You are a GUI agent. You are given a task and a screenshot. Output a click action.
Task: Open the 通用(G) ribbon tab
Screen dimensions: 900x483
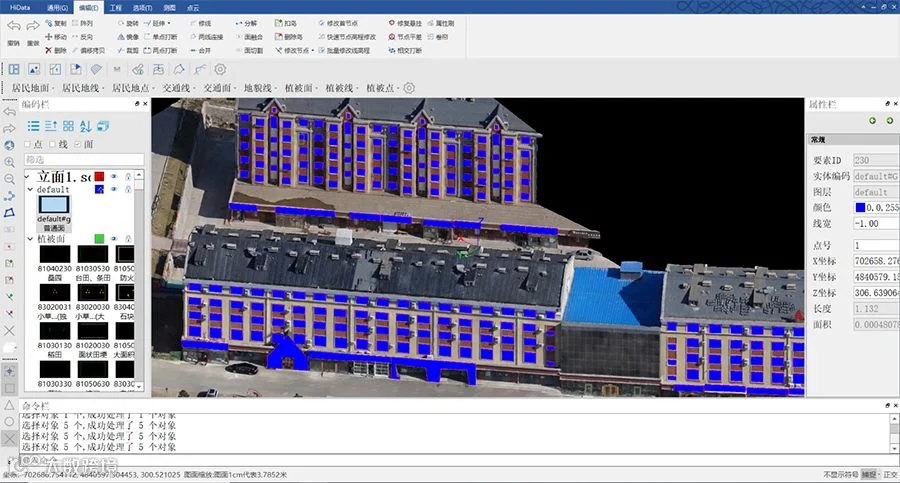tap(57, 7)
